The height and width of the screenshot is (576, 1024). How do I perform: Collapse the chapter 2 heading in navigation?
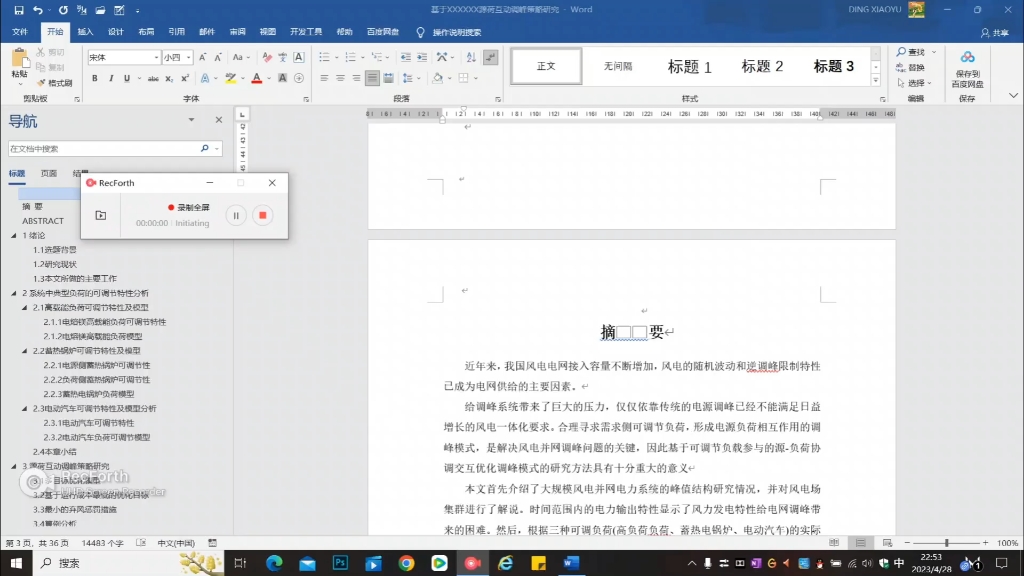click(14, 293)
